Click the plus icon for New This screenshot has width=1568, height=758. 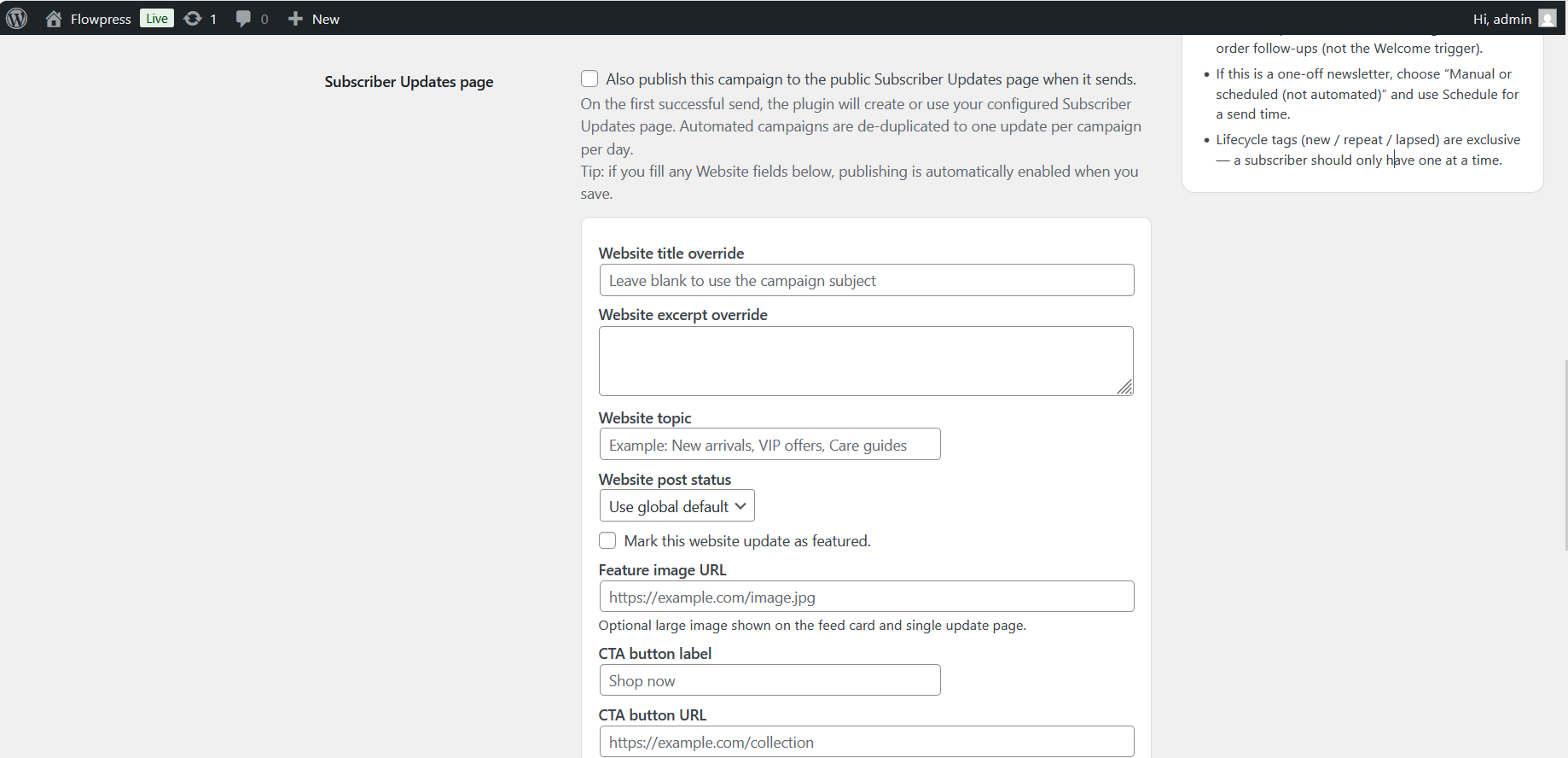tap(295, 19)
